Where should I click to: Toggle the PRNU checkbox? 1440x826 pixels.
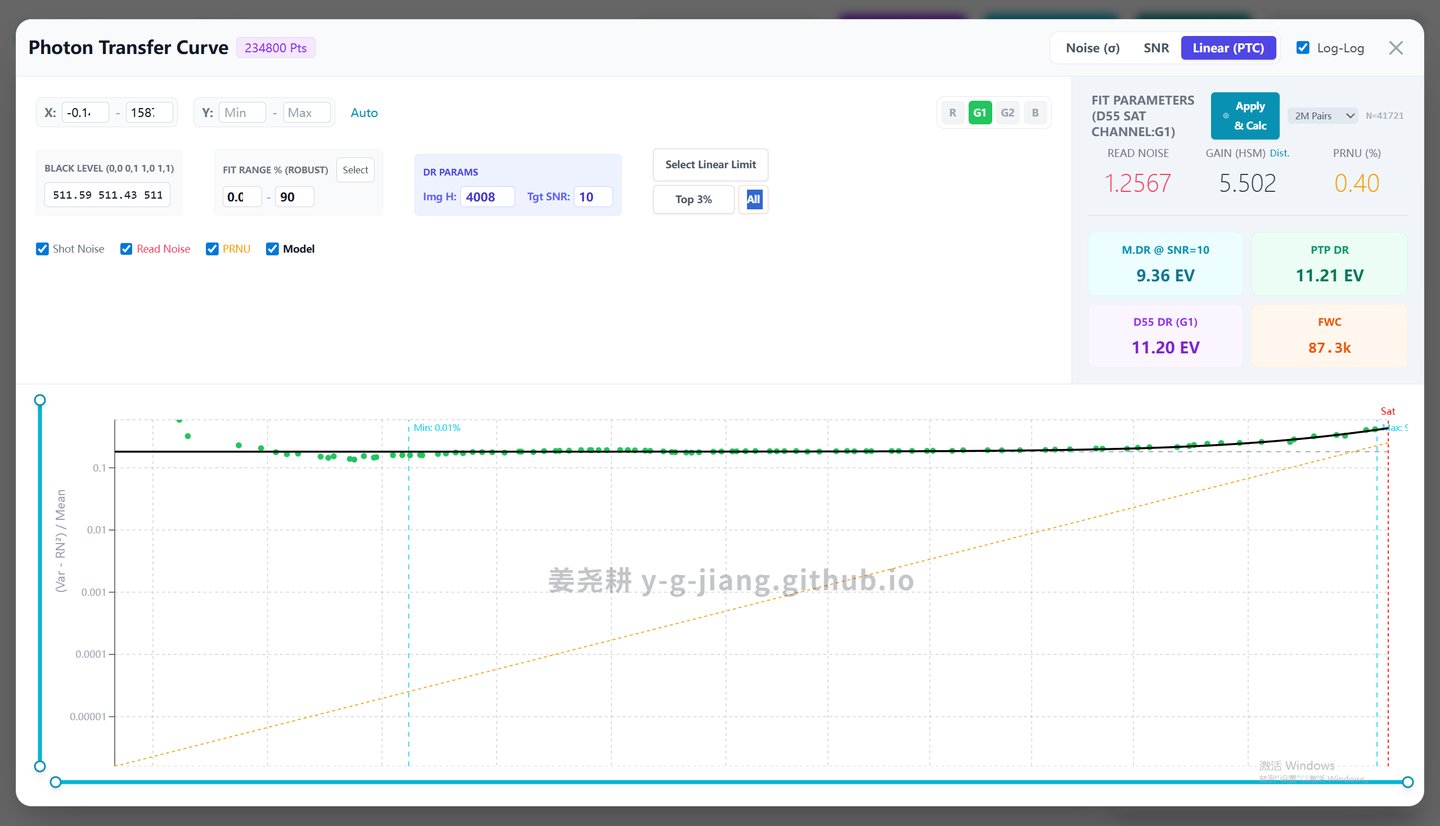[212, 249]
